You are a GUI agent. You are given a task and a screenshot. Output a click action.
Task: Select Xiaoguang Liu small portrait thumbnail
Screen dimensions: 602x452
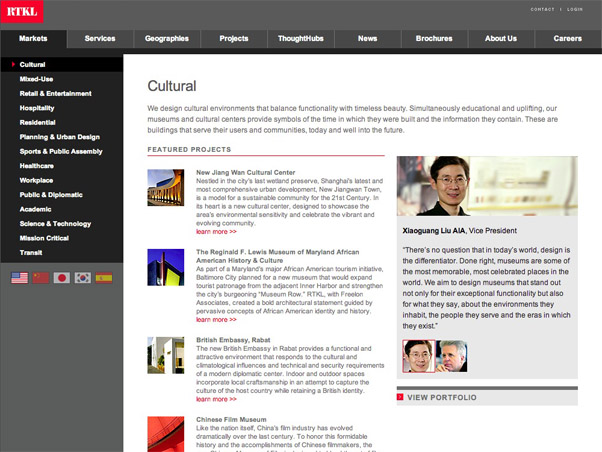(x=418, y=356)
